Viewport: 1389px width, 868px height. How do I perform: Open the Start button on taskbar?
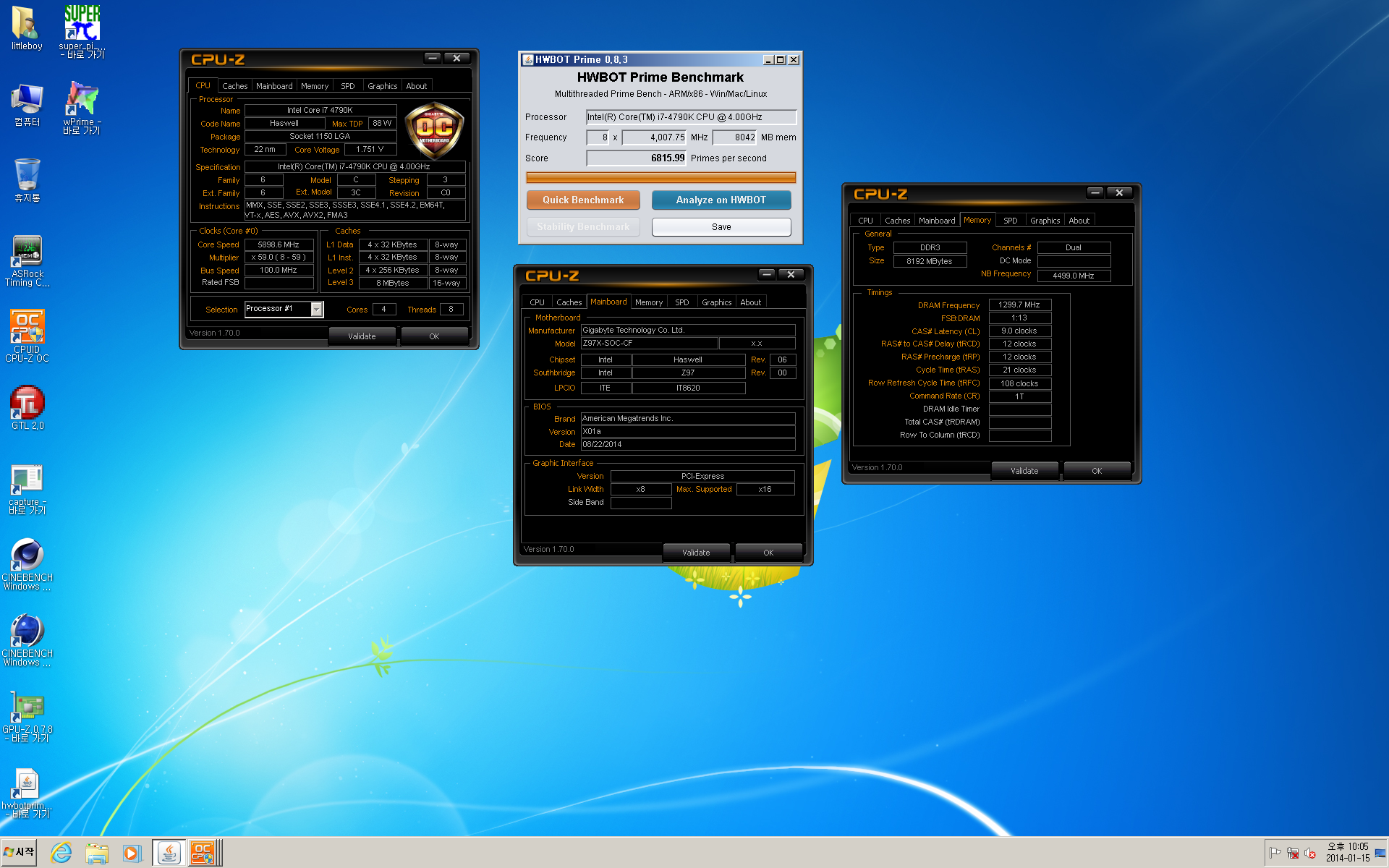tap(19, 853)
